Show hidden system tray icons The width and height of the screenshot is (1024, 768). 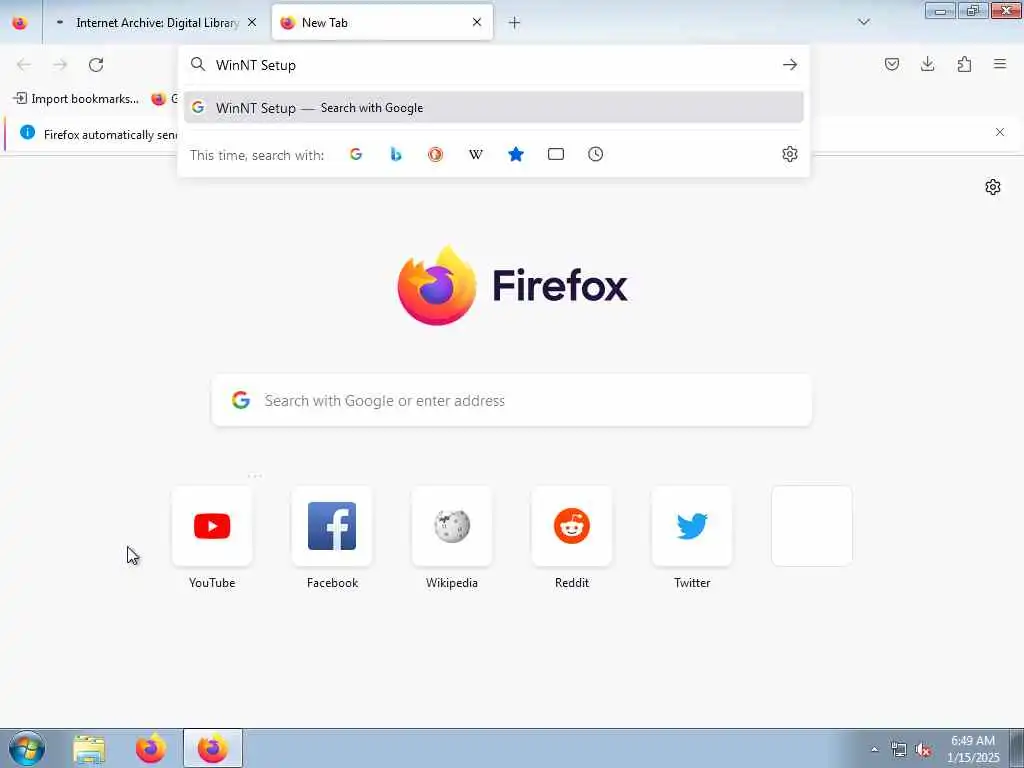874,749
